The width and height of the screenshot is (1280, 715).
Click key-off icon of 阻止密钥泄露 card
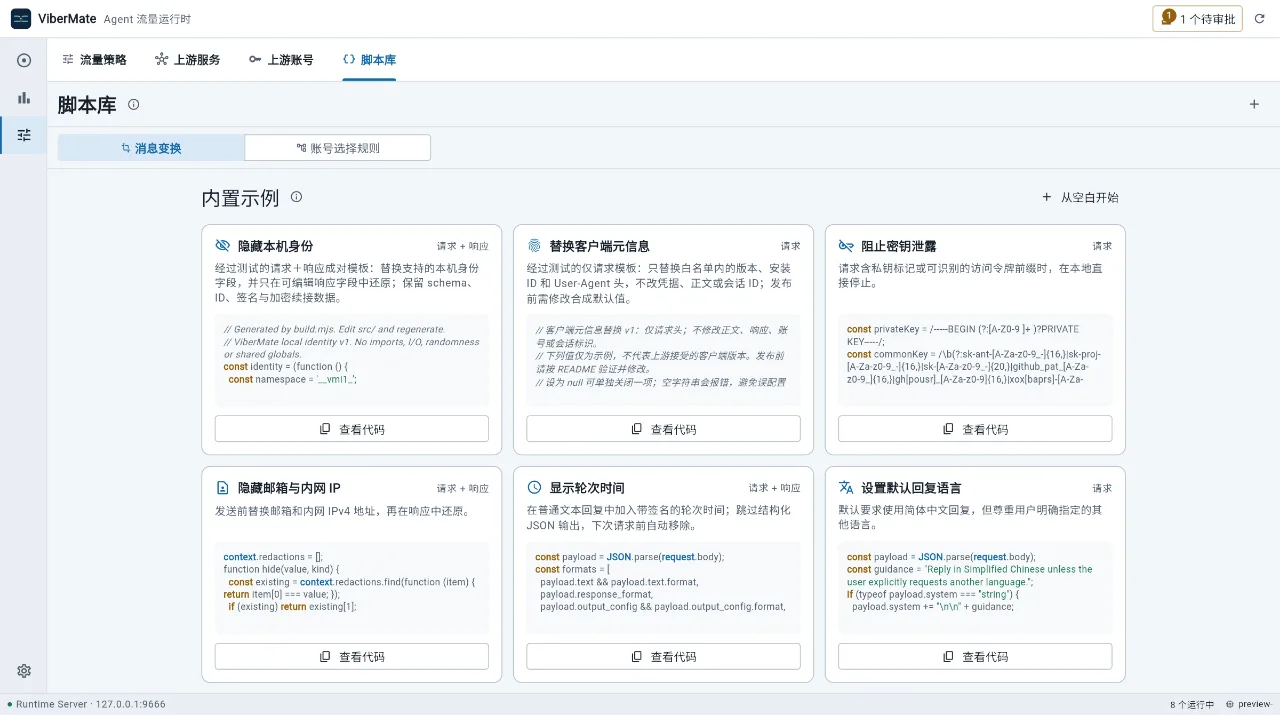pos(846,246)
